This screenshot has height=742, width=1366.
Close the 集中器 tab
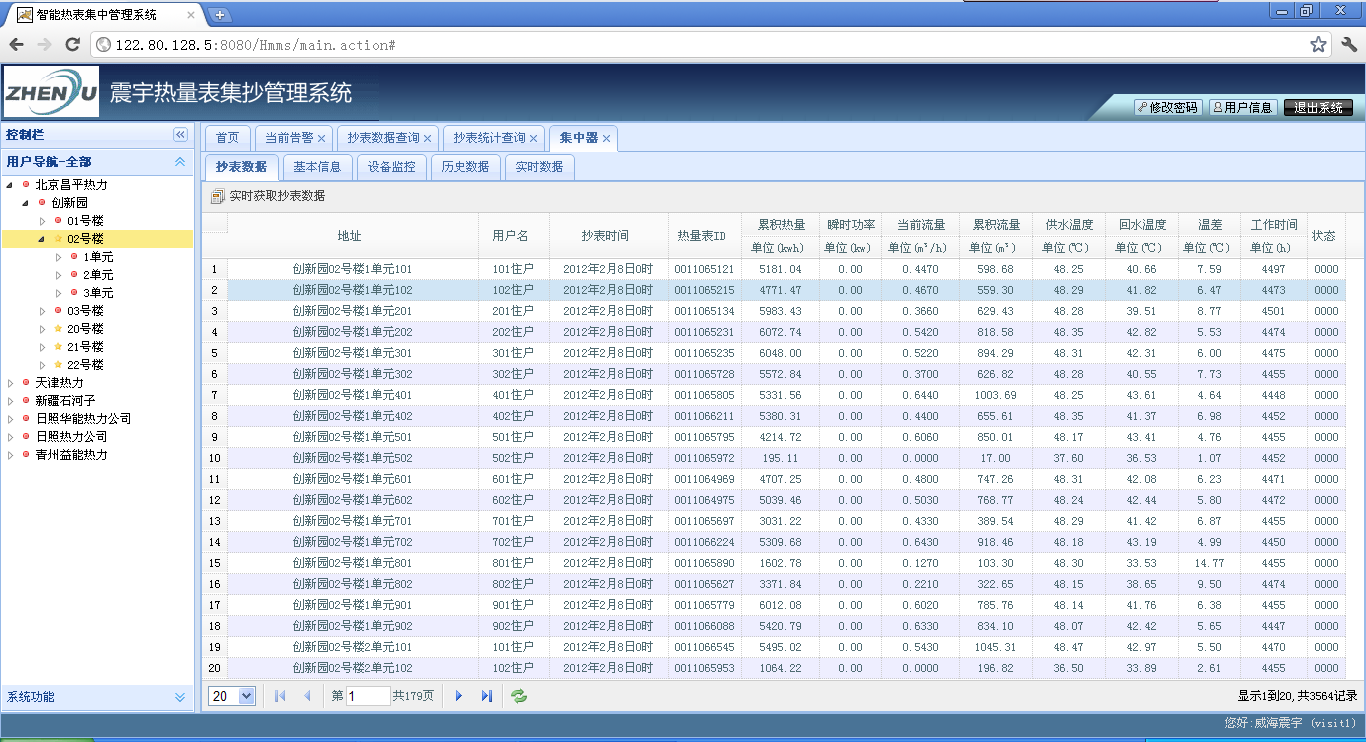(605, 138)
